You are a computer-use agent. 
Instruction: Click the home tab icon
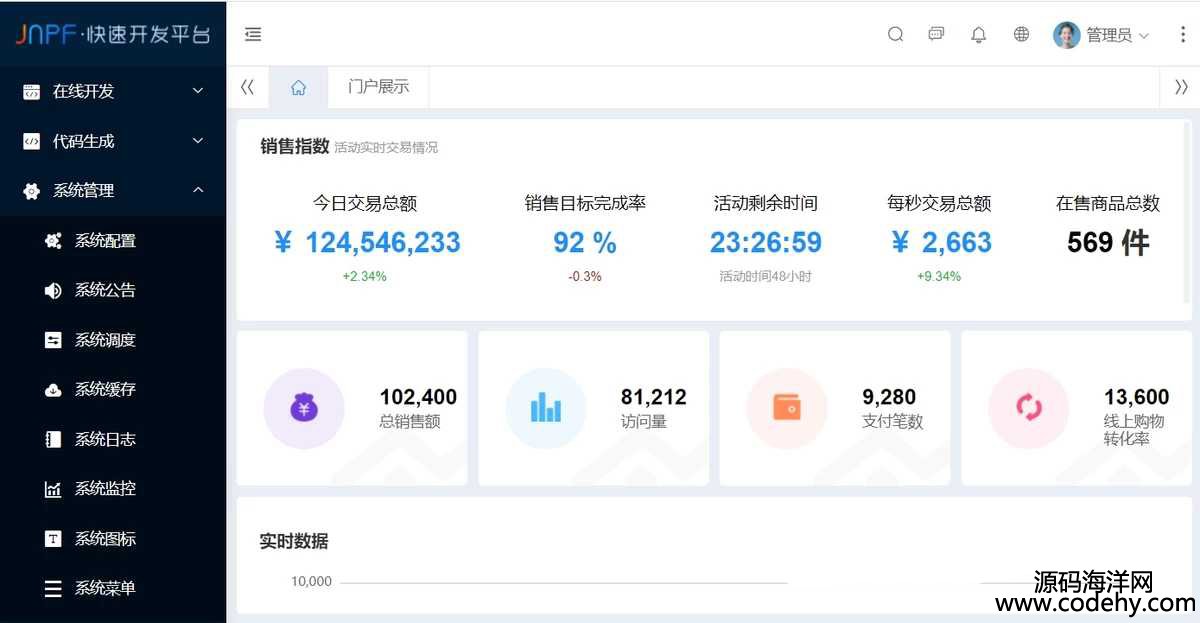298,87
